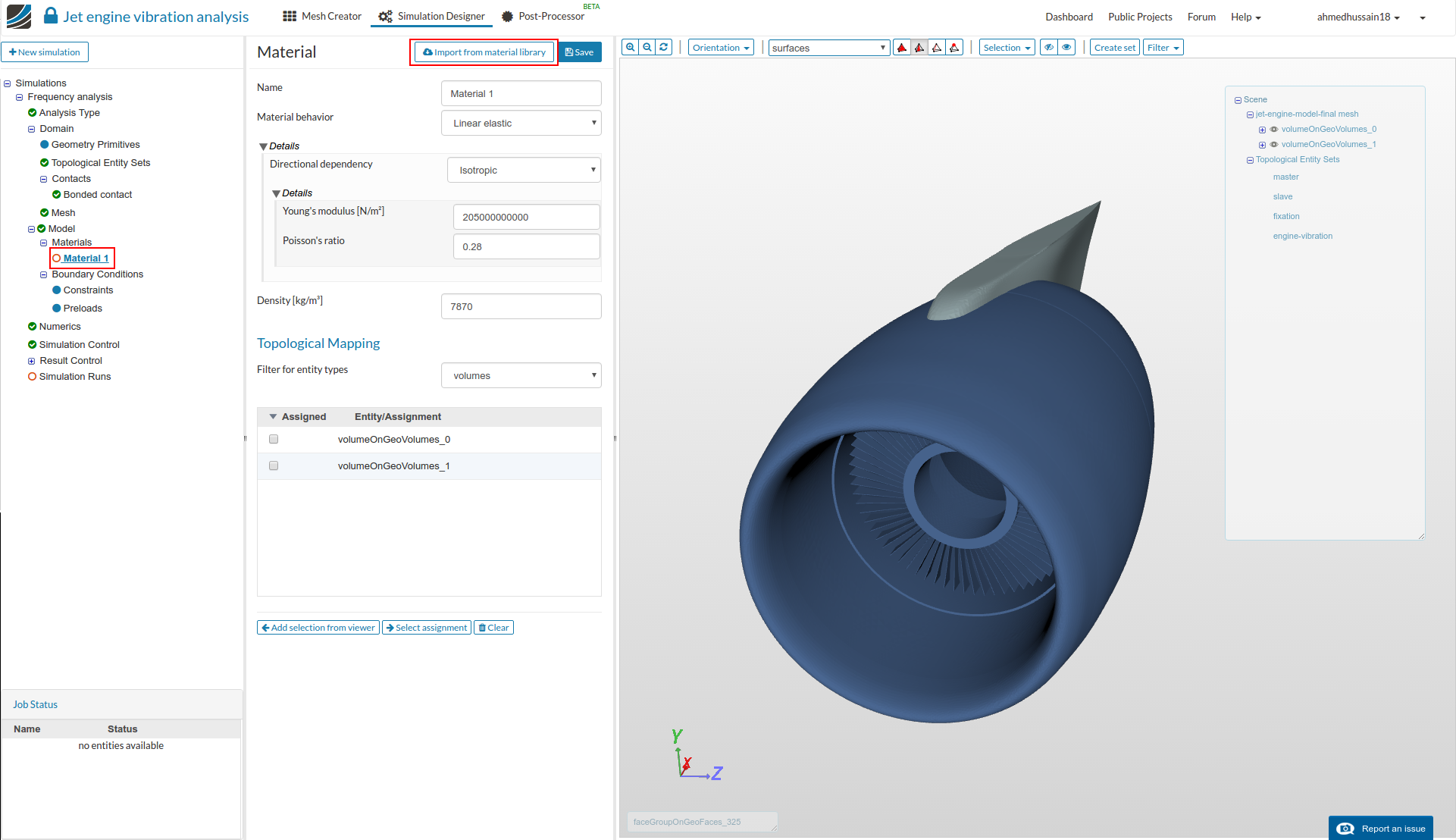Click Import from material library button

tap(484, 52)
